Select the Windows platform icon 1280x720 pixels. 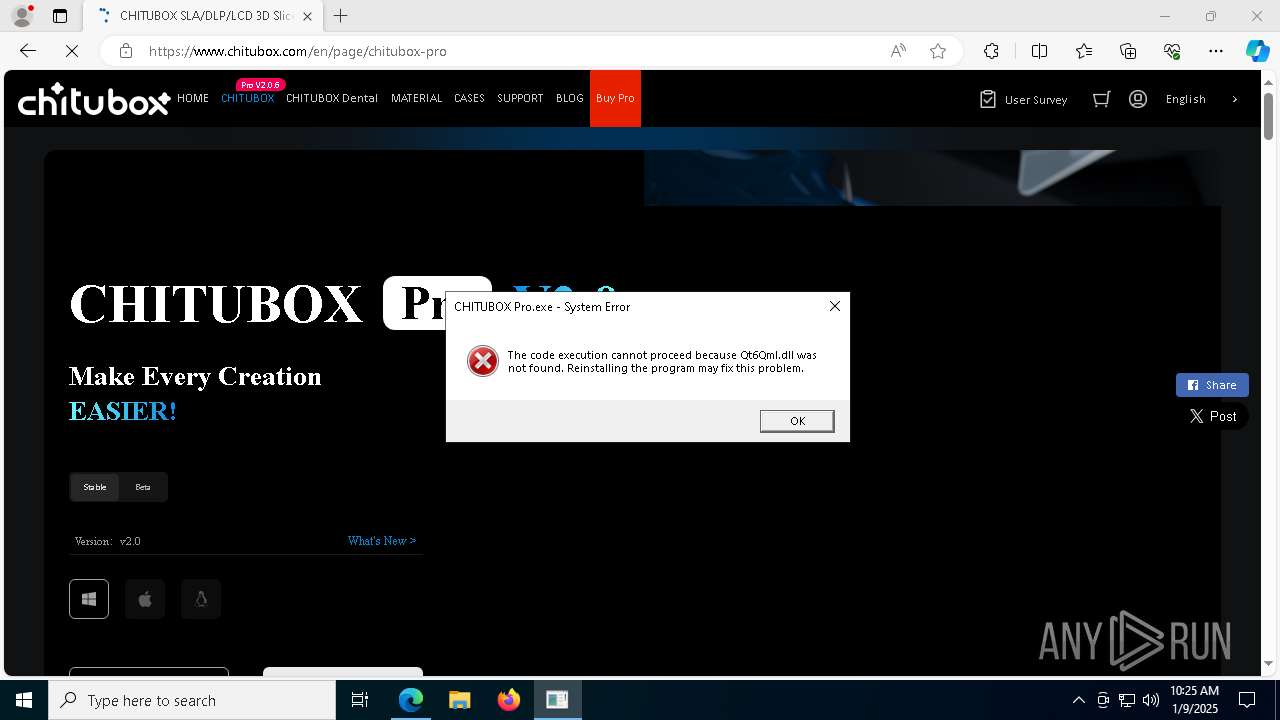point(89,599)
